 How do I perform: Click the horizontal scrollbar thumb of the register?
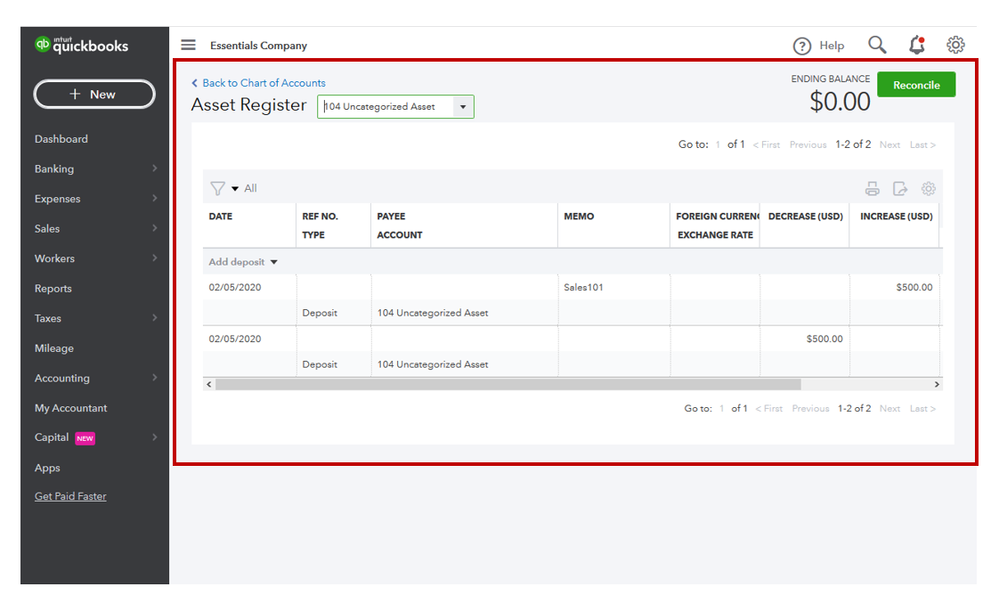(508, 384)
